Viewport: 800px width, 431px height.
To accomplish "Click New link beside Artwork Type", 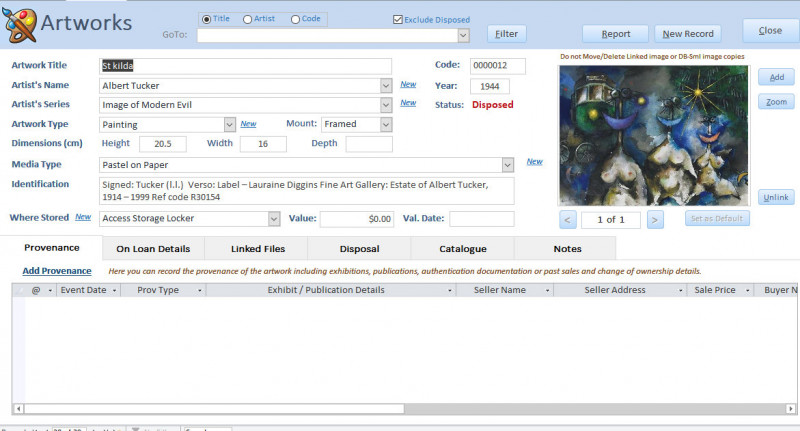I will point(248,123).
